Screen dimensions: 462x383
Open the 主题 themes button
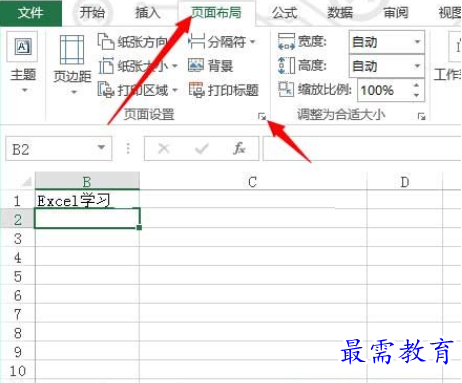(x=23, y=63)
